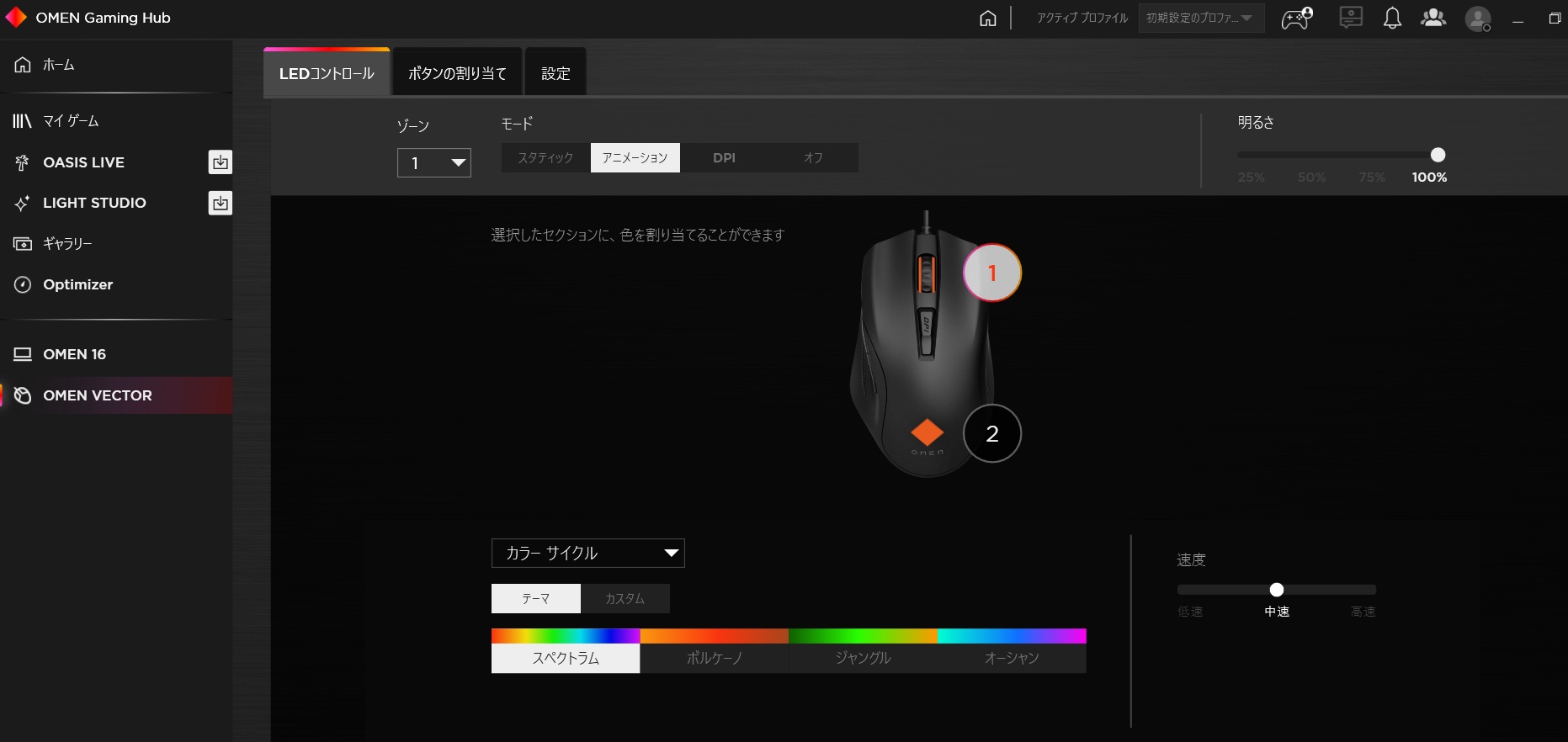Select lighting zone 2 on the mouse
Screen dimensions: 1568x742
pyautogui.click(x=992, y=433)
